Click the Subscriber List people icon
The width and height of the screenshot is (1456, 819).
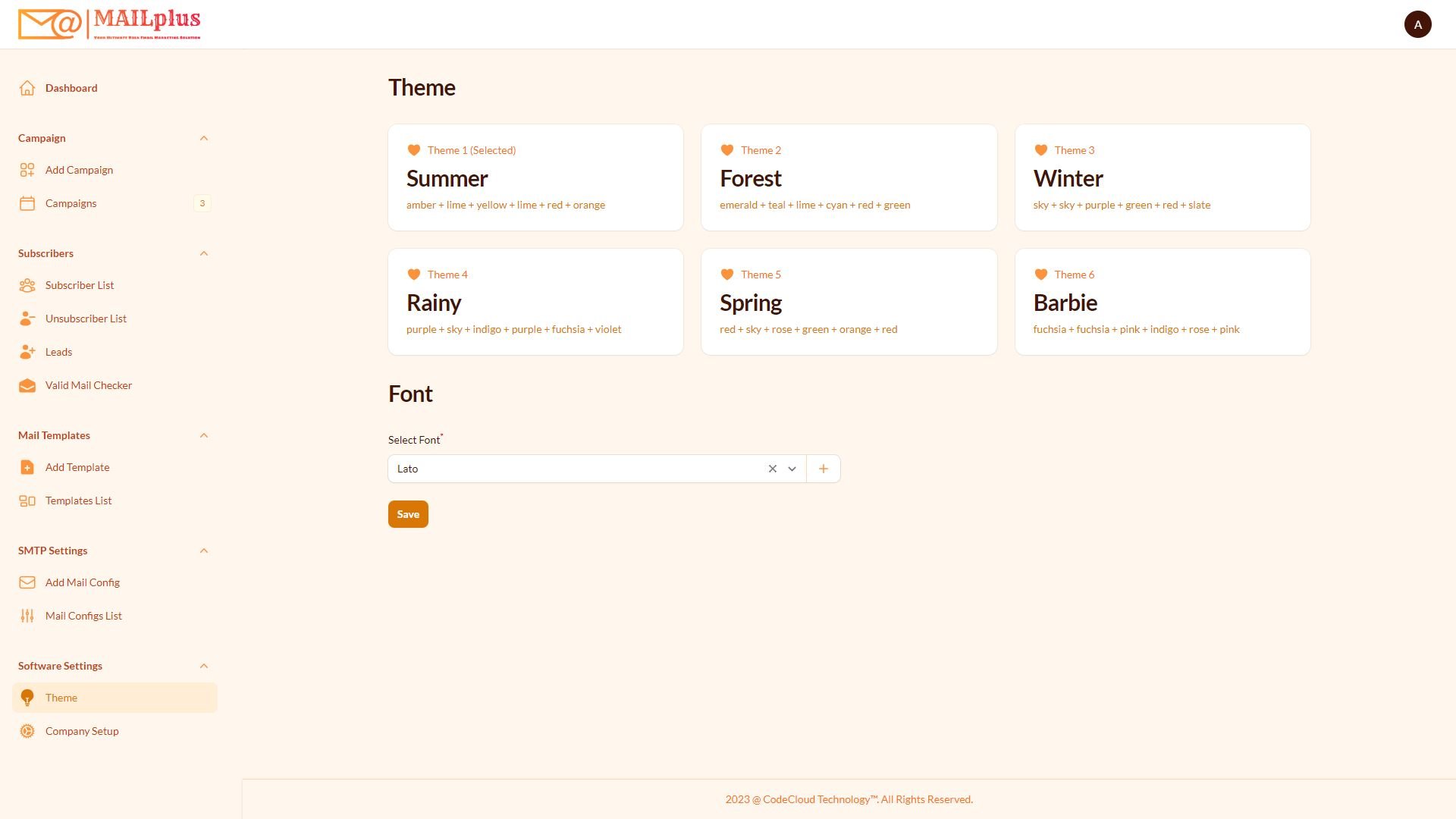tap(27, 285)
